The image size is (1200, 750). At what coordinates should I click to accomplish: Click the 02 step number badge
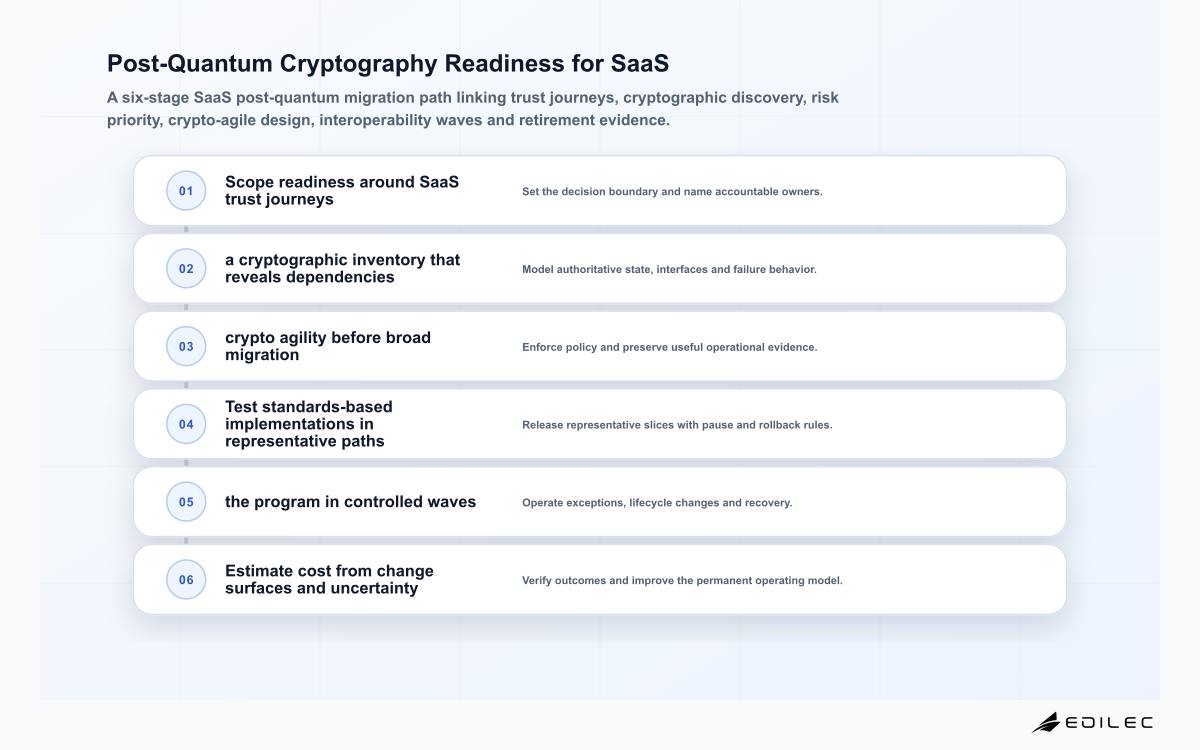[x=186, y=269]
